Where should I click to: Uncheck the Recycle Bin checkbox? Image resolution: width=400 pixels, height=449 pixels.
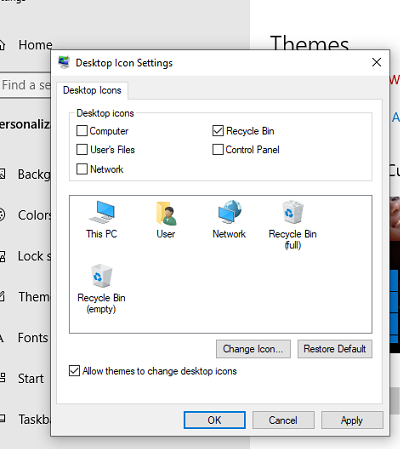pos(218,131)
